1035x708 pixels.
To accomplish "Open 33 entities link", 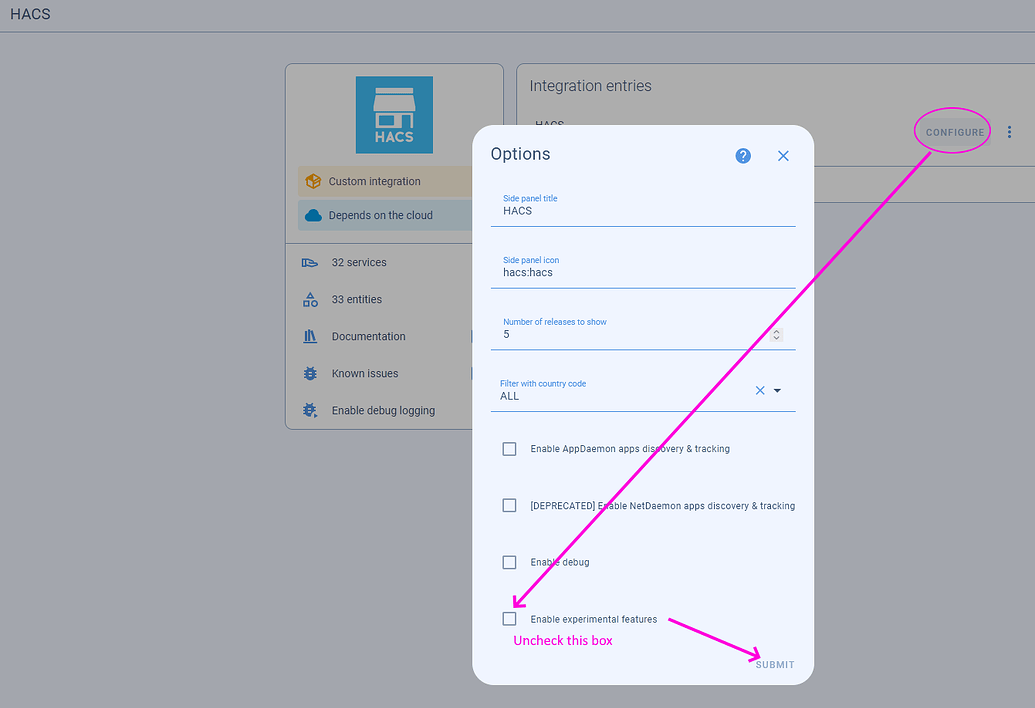I will click(356, 300).
